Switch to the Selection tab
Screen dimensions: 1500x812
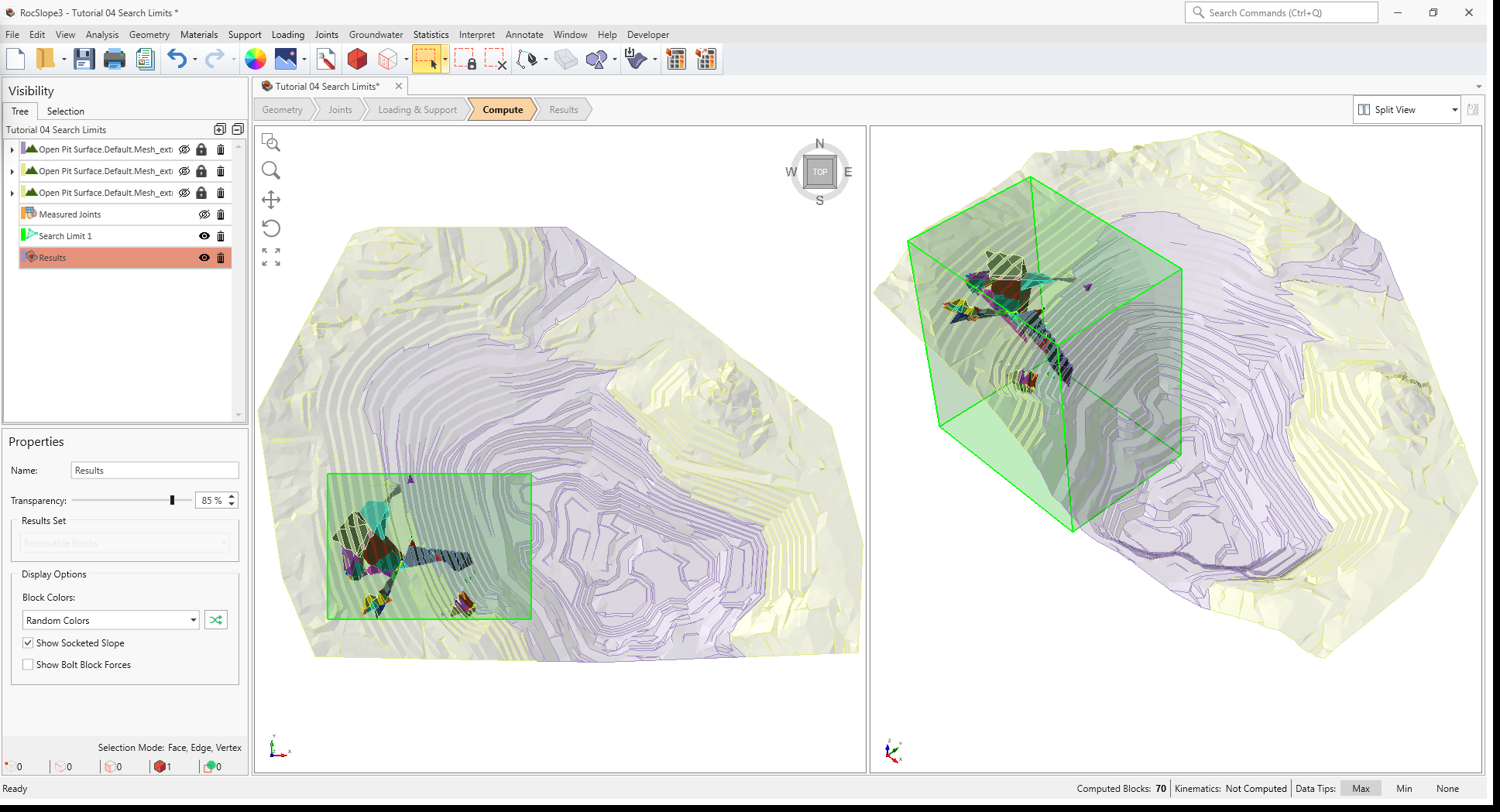point(65,111)
